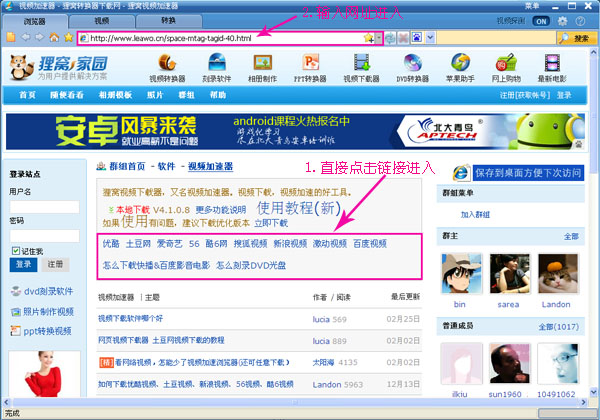
Task: Open the 视频下载器 film icon
Action: point(361,62)
